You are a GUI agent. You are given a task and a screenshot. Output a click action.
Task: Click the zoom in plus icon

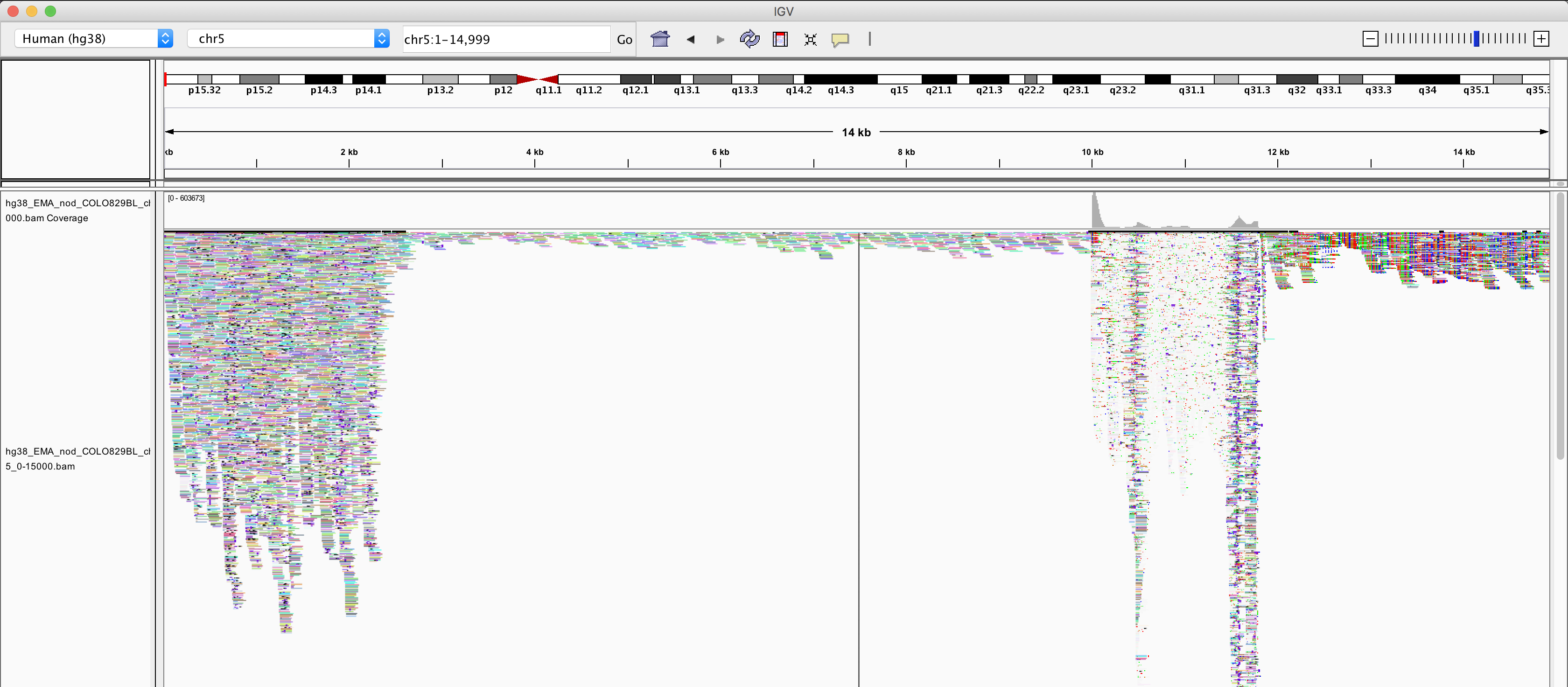pyautogui.click(x=1541, y=38)
